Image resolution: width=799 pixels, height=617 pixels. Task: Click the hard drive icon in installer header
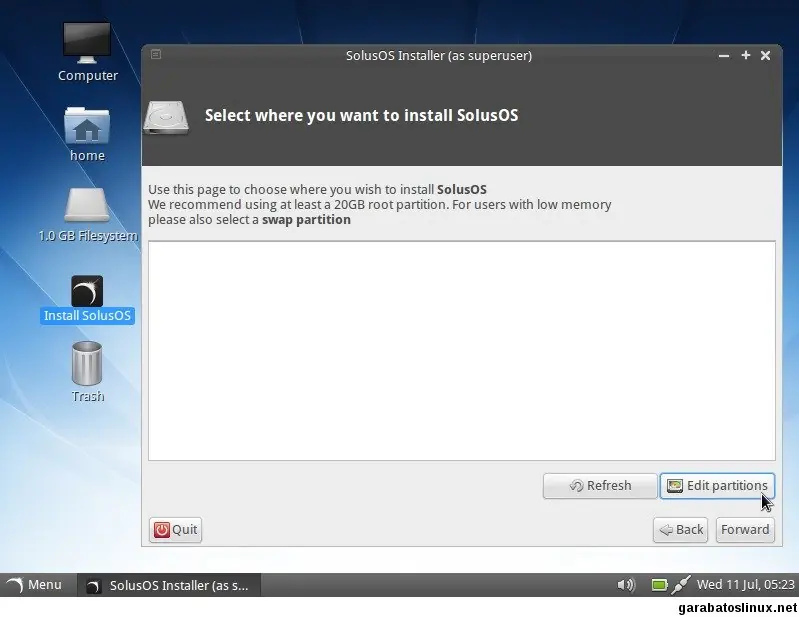click(x=166, y=117)
